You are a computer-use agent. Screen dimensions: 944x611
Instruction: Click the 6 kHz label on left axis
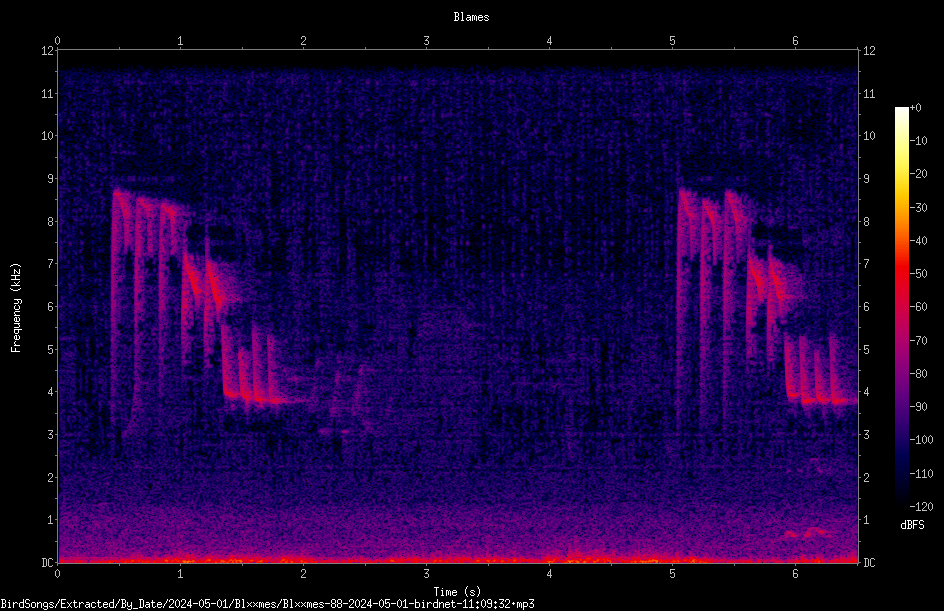coord(51,306)
